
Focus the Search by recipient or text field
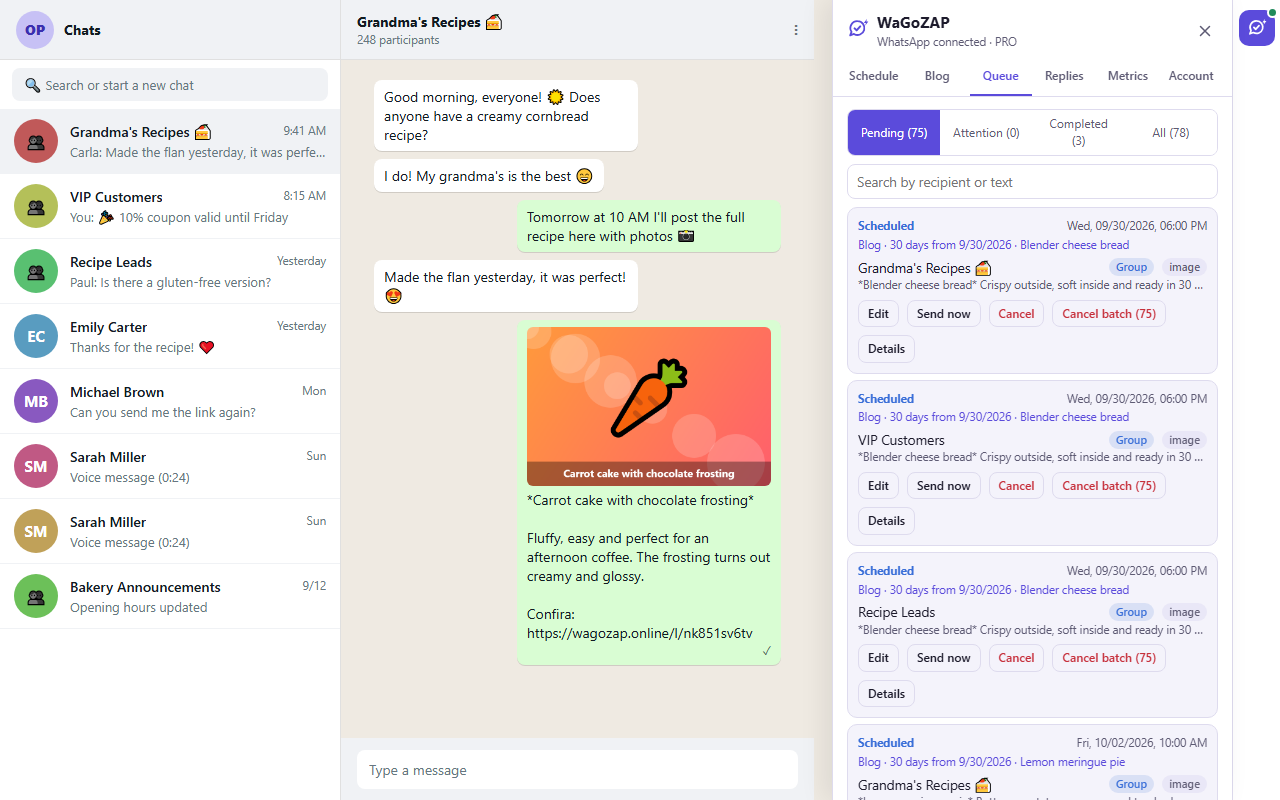[x=1032, y=182]
